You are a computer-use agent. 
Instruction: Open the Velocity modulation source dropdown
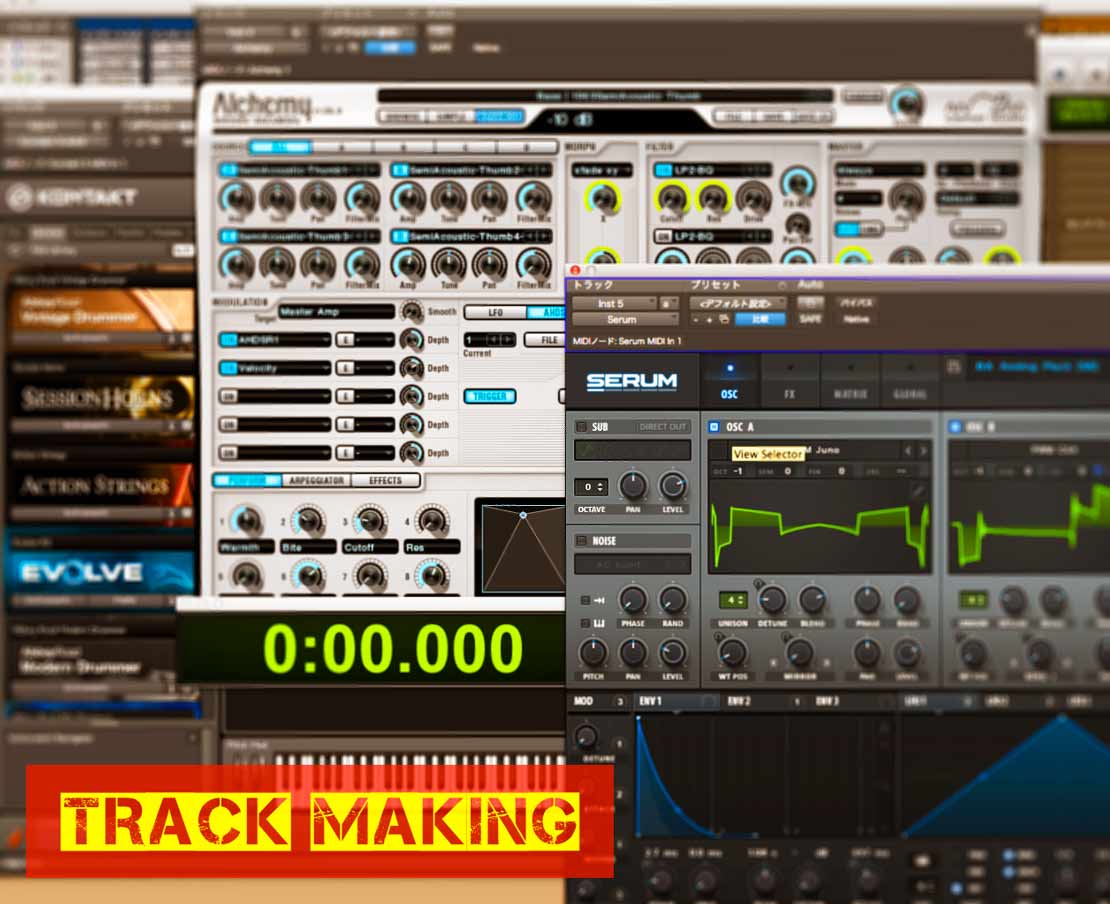[x=284, y=368]
